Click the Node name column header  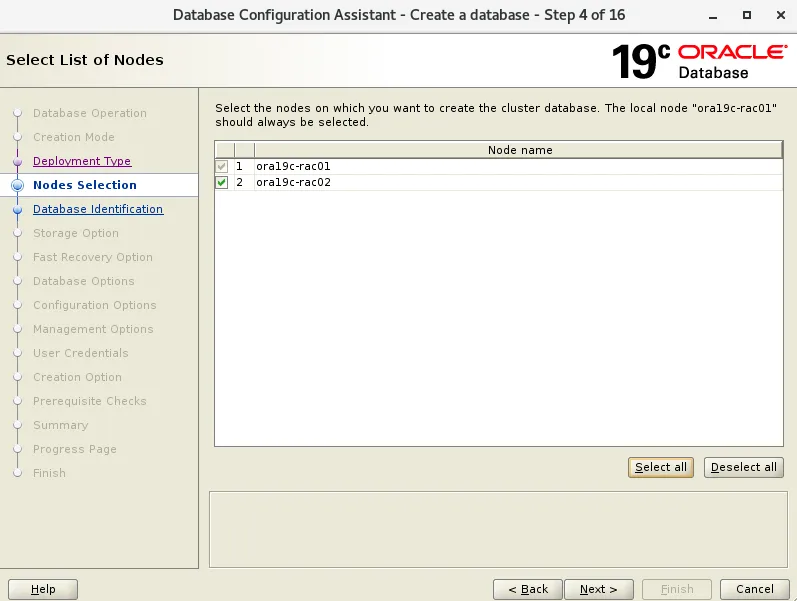pos(518,150)
